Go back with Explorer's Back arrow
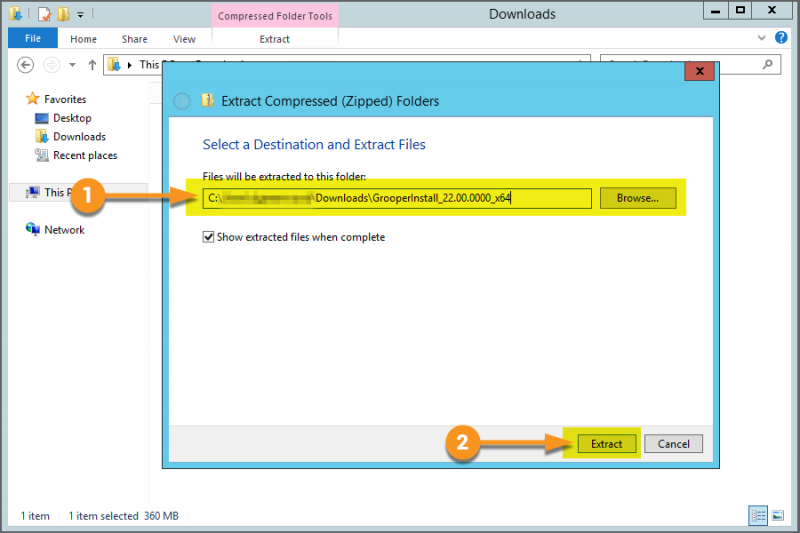This screenshot has height=533, width=800. (x=26, y=65)
